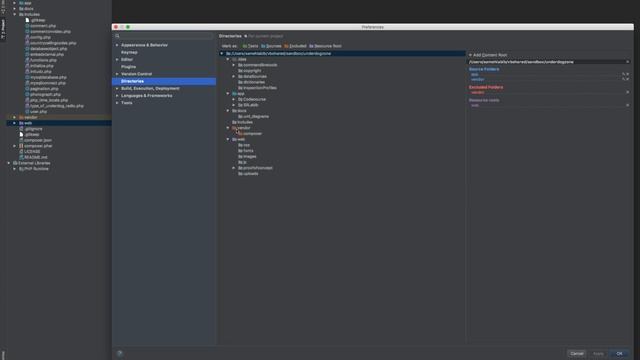Open LICENSE file in project panel
This screenshot has height=360, width=640.
tap(29, 151)
